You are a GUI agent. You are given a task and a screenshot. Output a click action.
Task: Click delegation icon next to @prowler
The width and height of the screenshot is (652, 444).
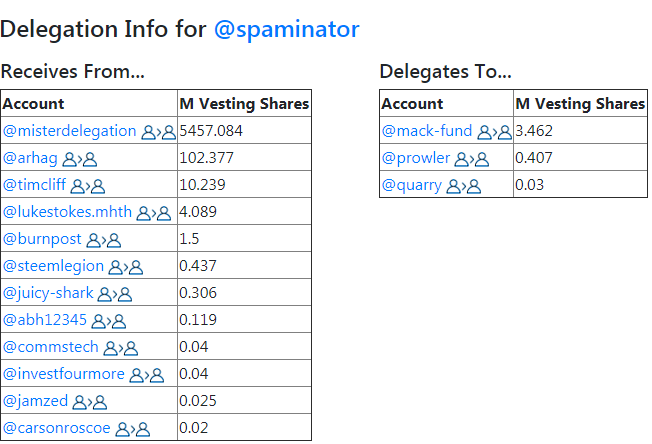click(471, 158)
